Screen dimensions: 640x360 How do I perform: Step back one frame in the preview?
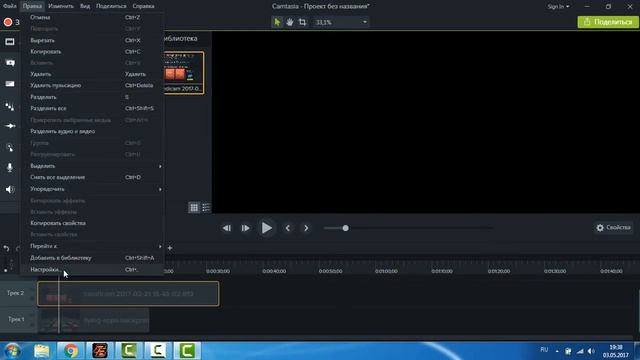click(x=227, y=228)
